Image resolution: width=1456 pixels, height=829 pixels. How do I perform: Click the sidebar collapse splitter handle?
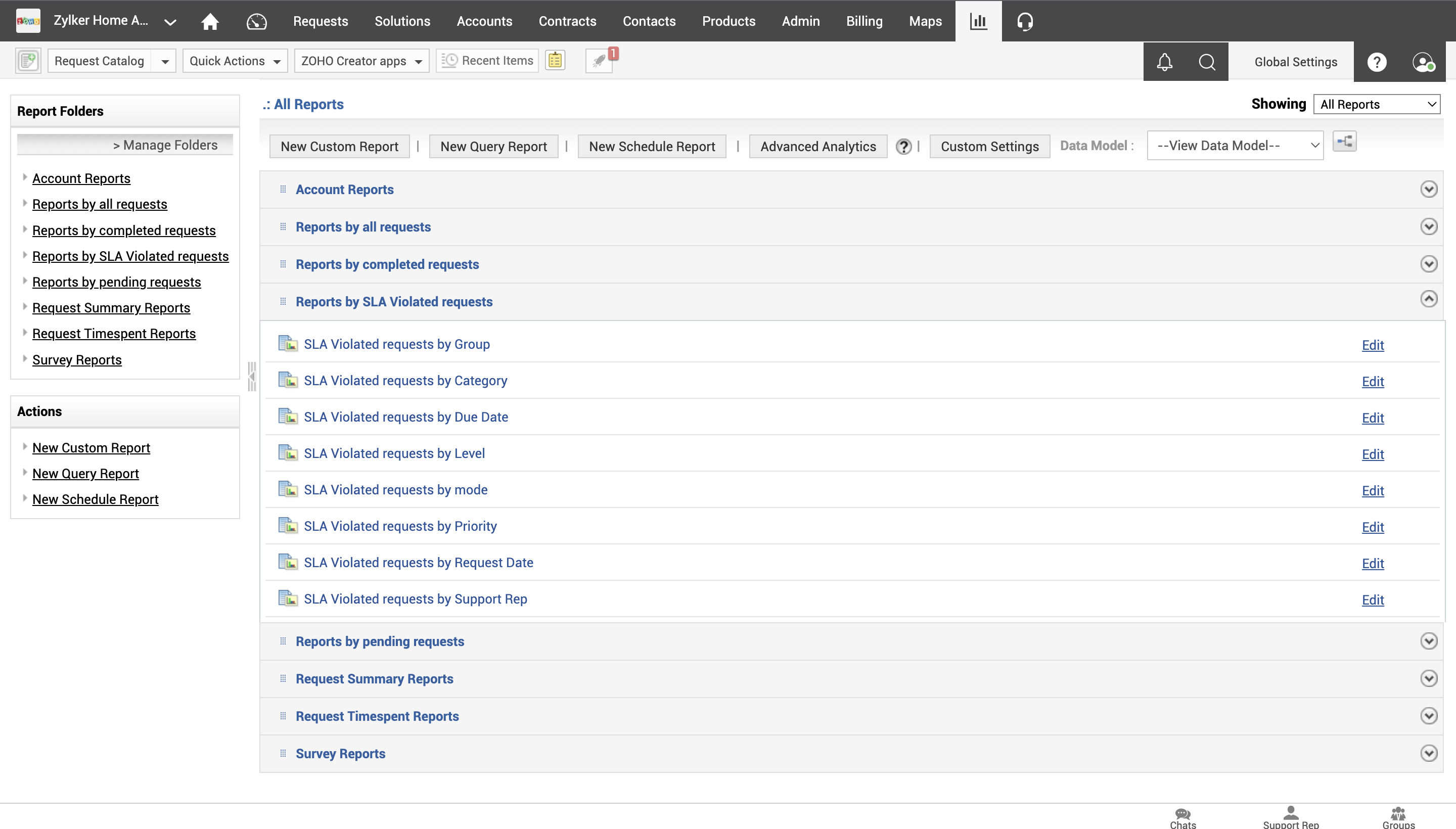[252, 377]
